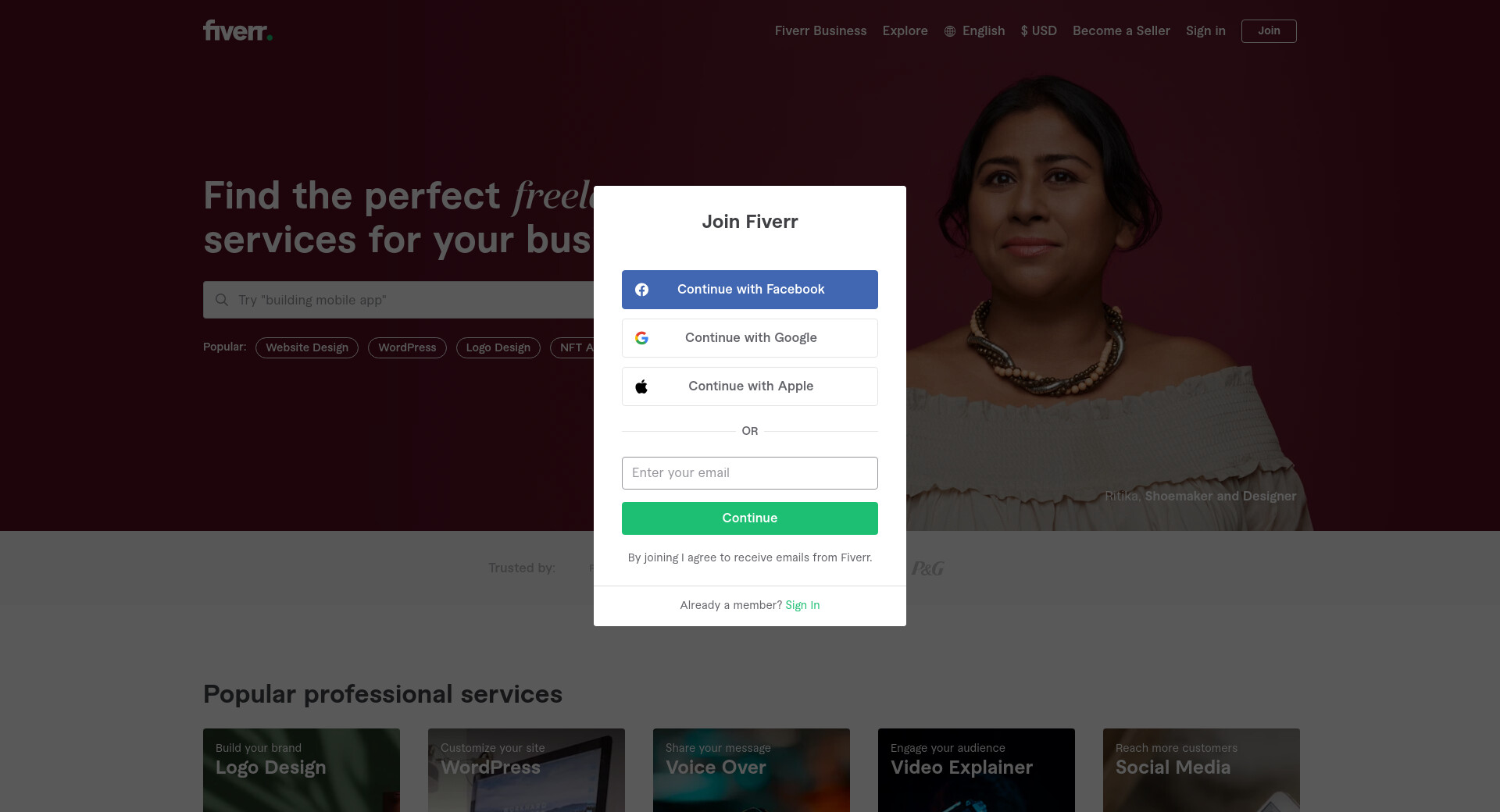Viewport: 1500px width, 812px height.
Task: Open the Social Media service card
Action: [1202, 770]
